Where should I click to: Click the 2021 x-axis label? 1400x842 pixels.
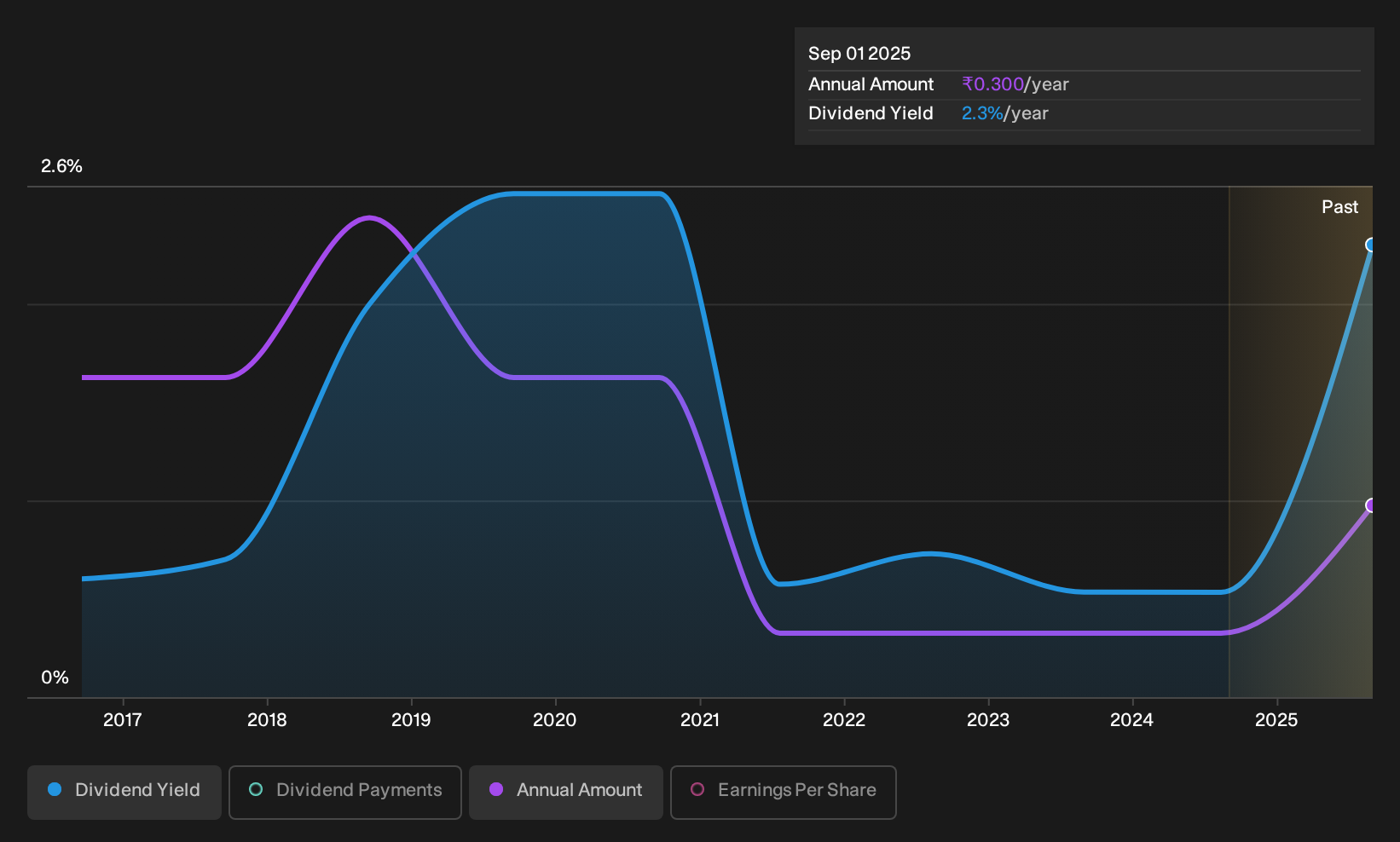pos(700,720)
